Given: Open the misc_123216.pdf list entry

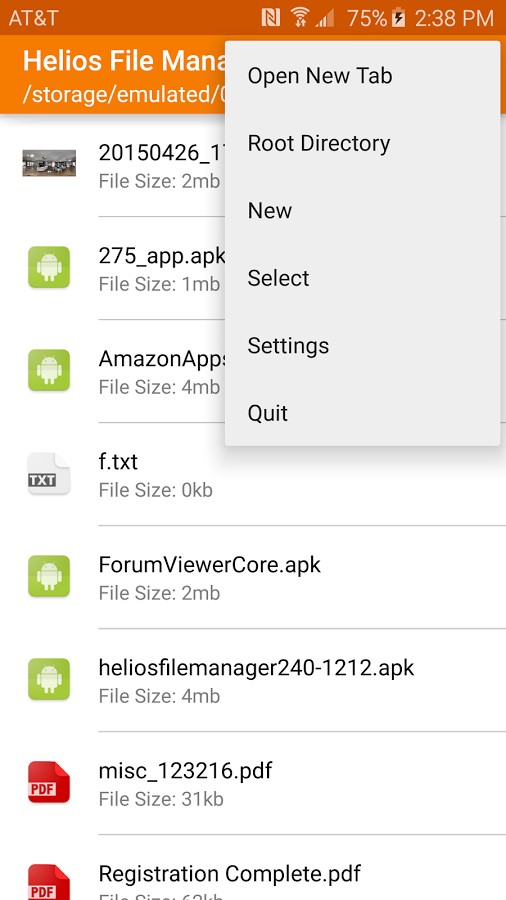Looking at the screenshot, I should 253,783.
